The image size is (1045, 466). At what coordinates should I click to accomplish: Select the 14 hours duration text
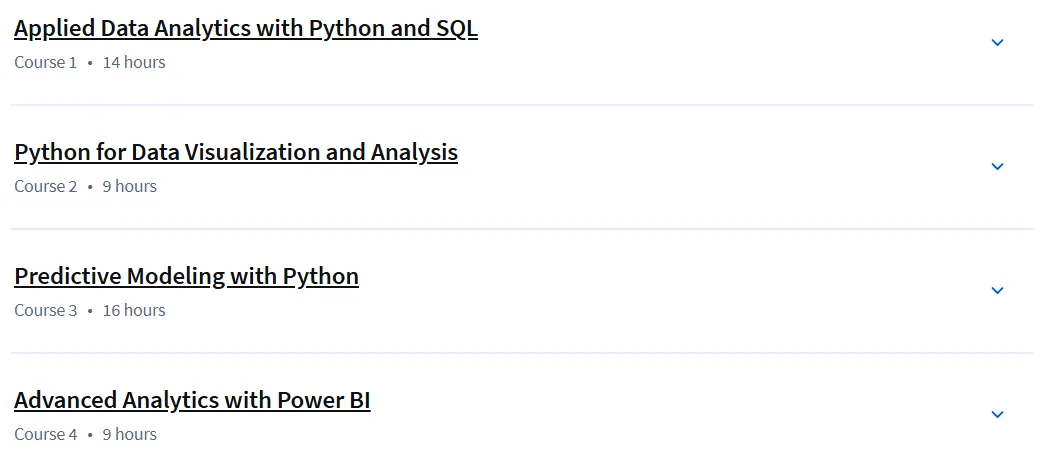pos(134,63)
